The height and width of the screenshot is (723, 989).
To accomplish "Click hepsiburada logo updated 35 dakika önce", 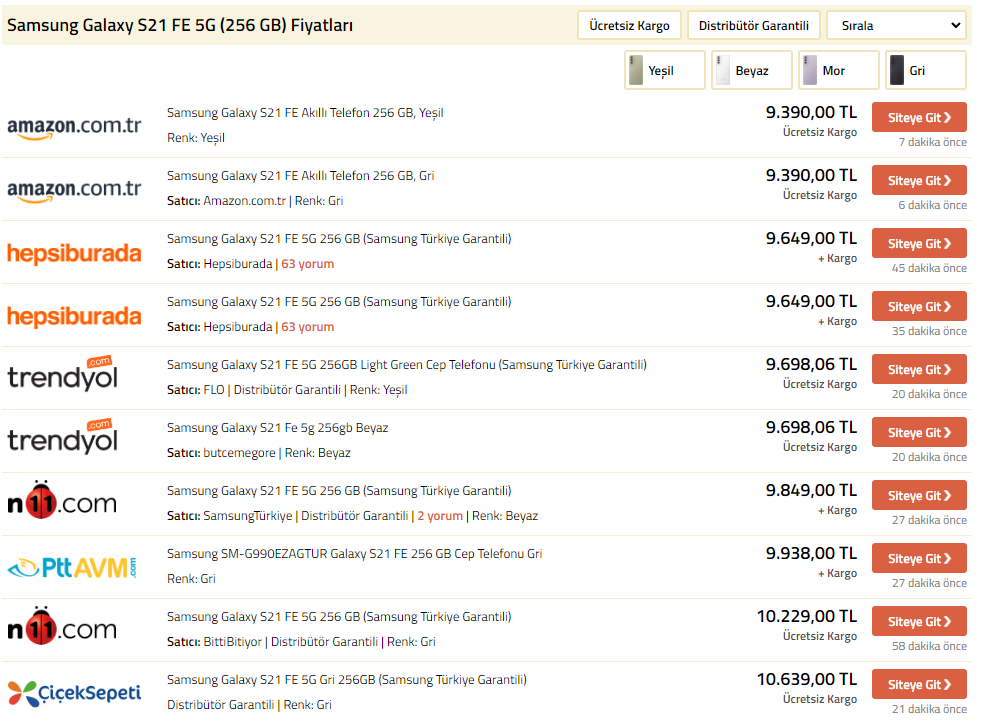I will 74,315.
